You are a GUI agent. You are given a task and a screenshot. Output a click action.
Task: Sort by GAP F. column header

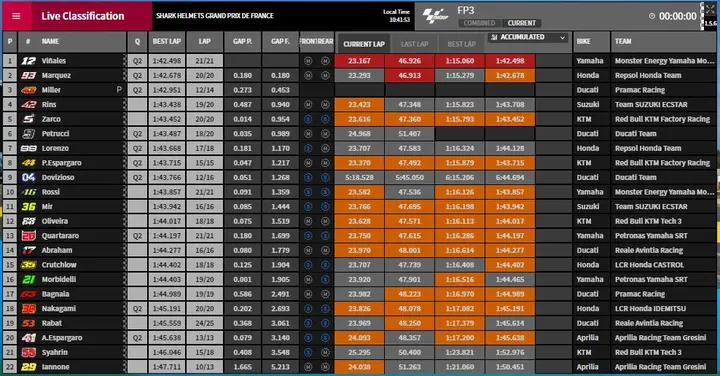tap(280, 41)
